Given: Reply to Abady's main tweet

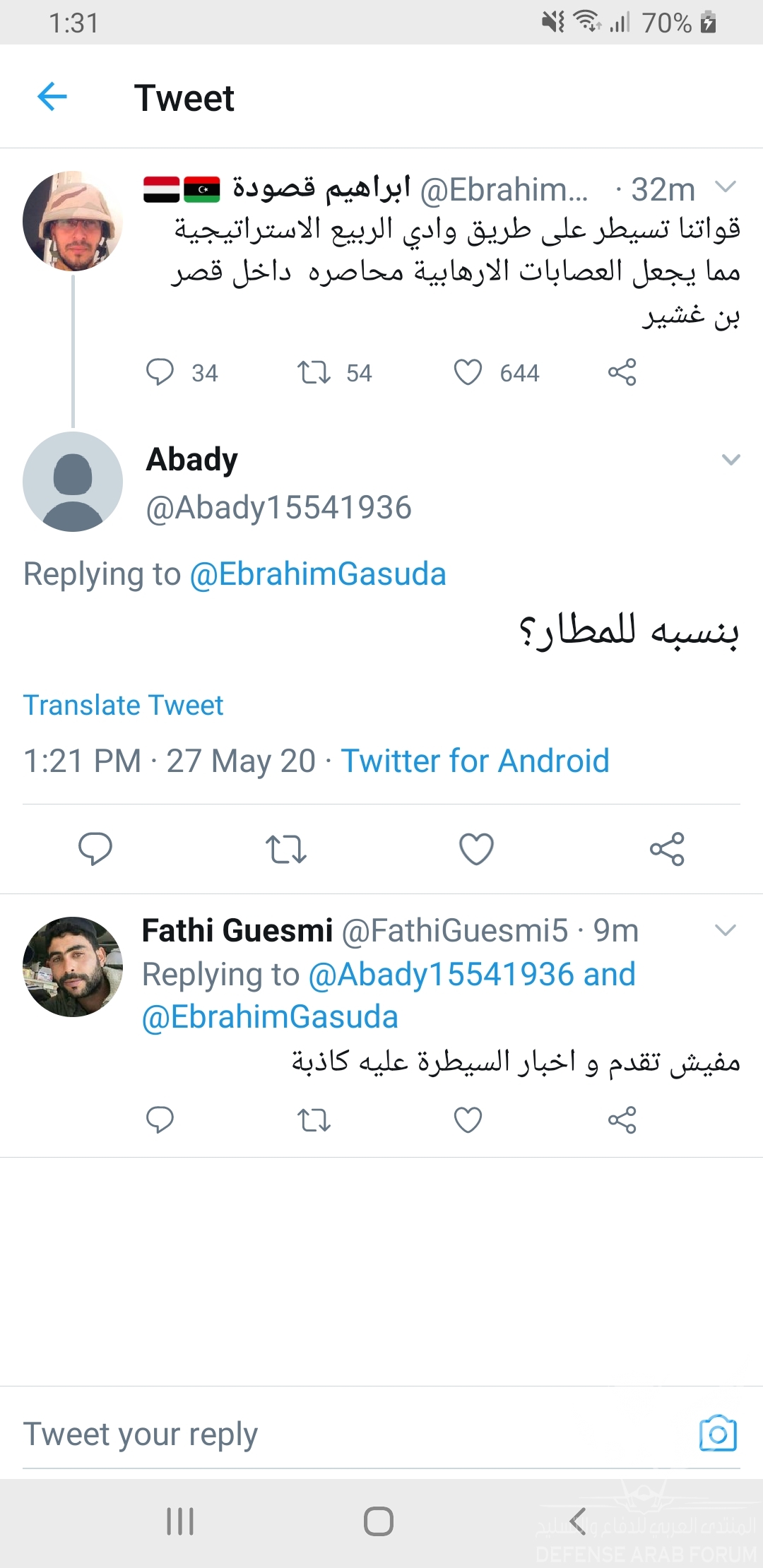Looking at the screenshot, I should tap(95, 848).
